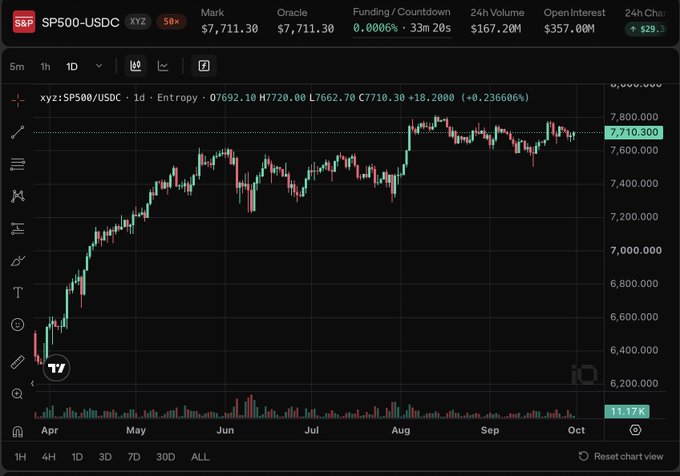
Task: Click the 50× leverage badge
Action: click(x=171, y=21)
